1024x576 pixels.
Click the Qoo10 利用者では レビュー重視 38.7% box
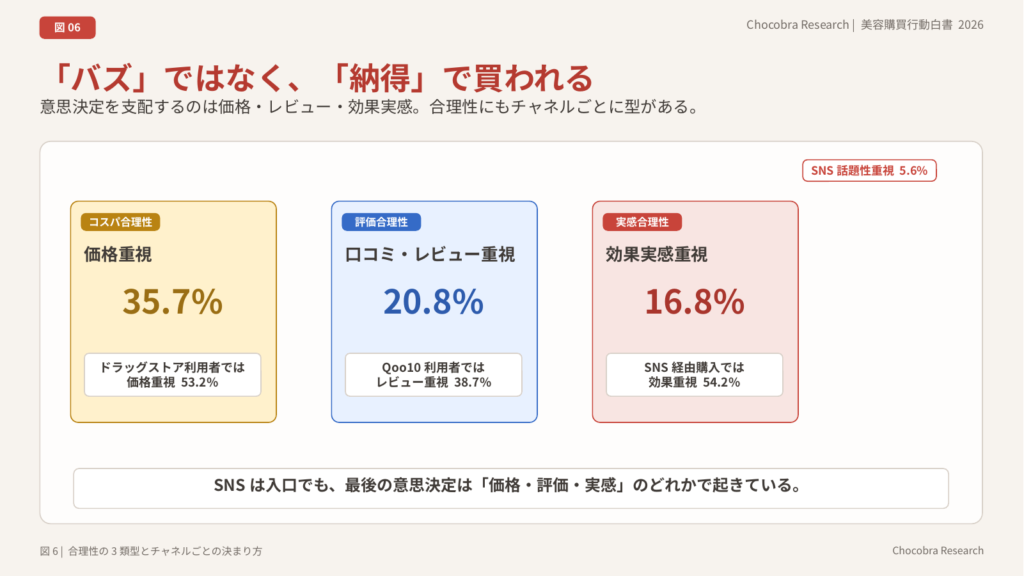pos(434,374)
